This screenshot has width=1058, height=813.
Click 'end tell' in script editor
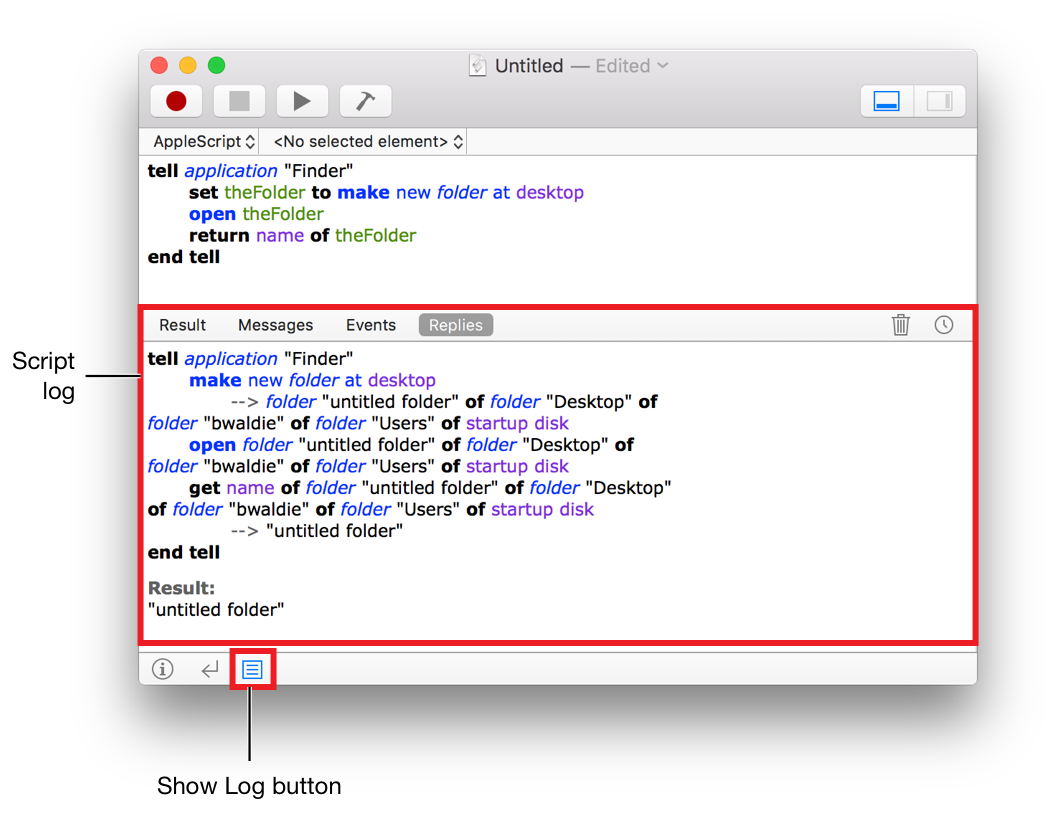pyautogui.click(x=184, y=257)
